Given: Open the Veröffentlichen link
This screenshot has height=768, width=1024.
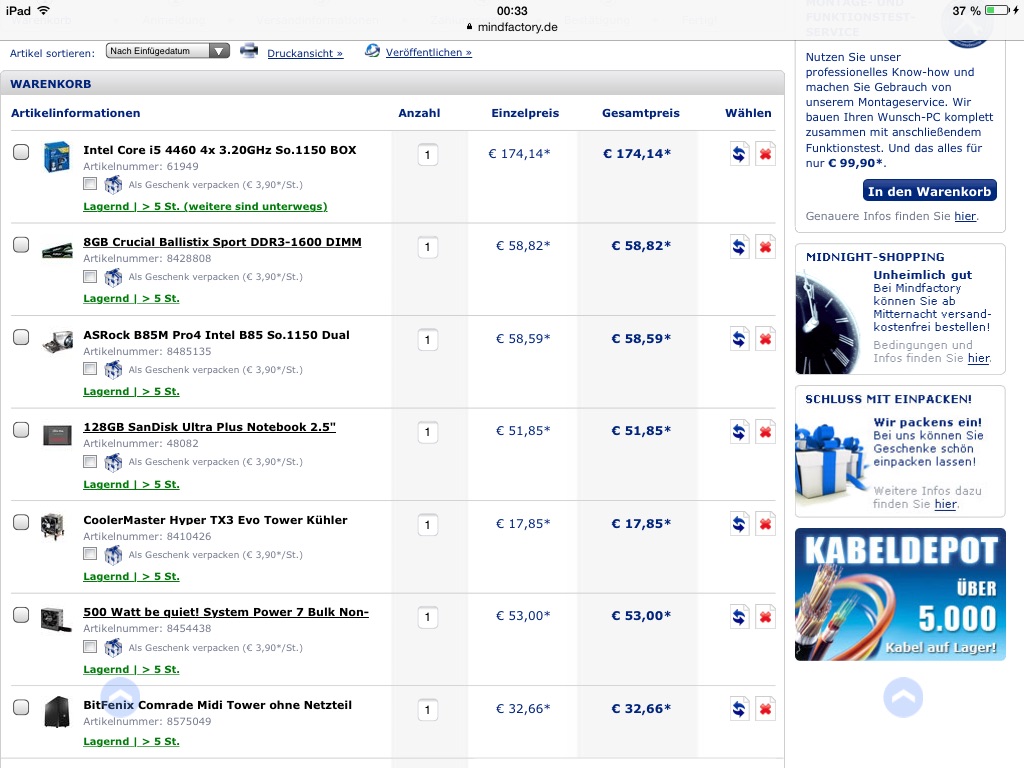Looking at the screenshot, I should 428,52.
